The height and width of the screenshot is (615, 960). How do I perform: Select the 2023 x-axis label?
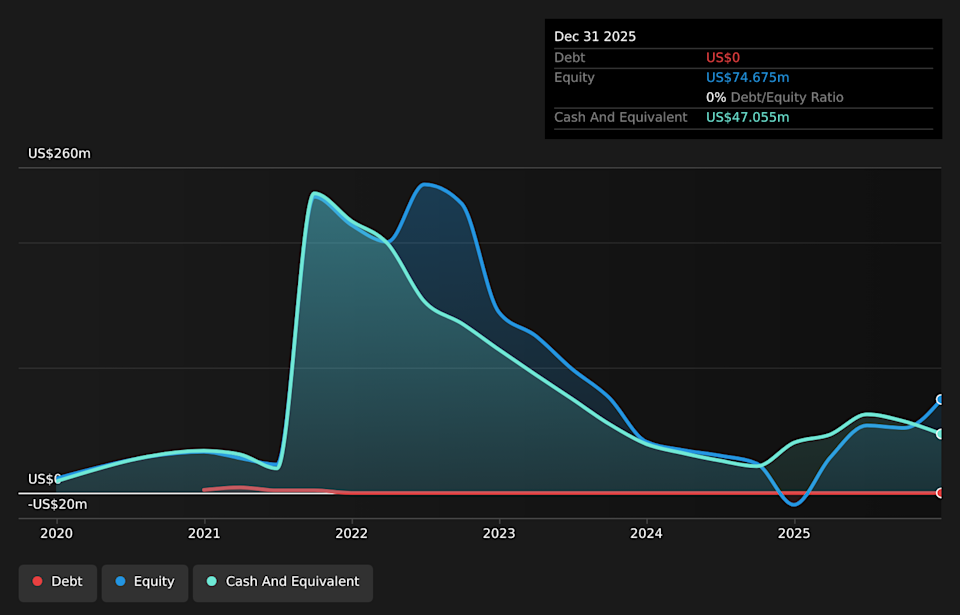click(499, 534)
